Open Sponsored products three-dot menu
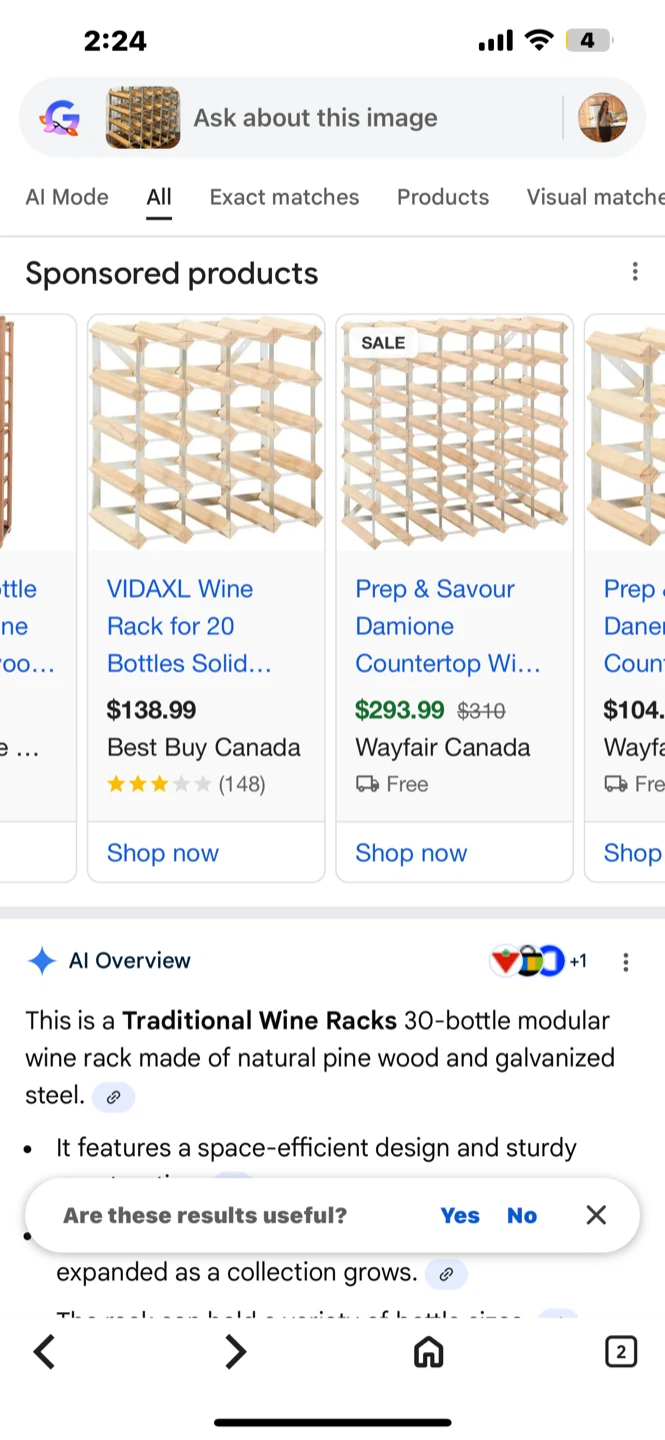 pos(634,272)
